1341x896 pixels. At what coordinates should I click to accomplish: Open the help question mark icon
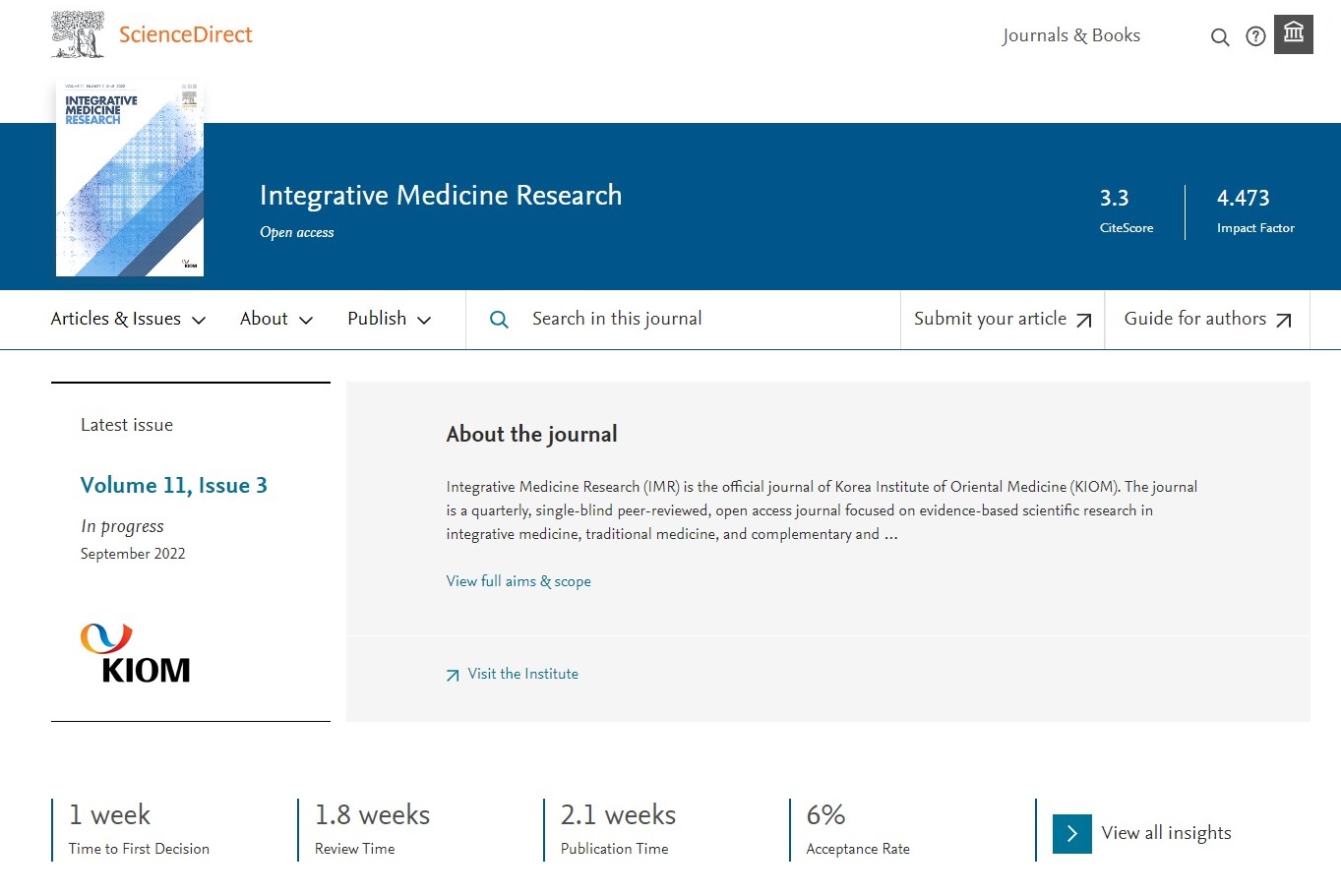1255,36
